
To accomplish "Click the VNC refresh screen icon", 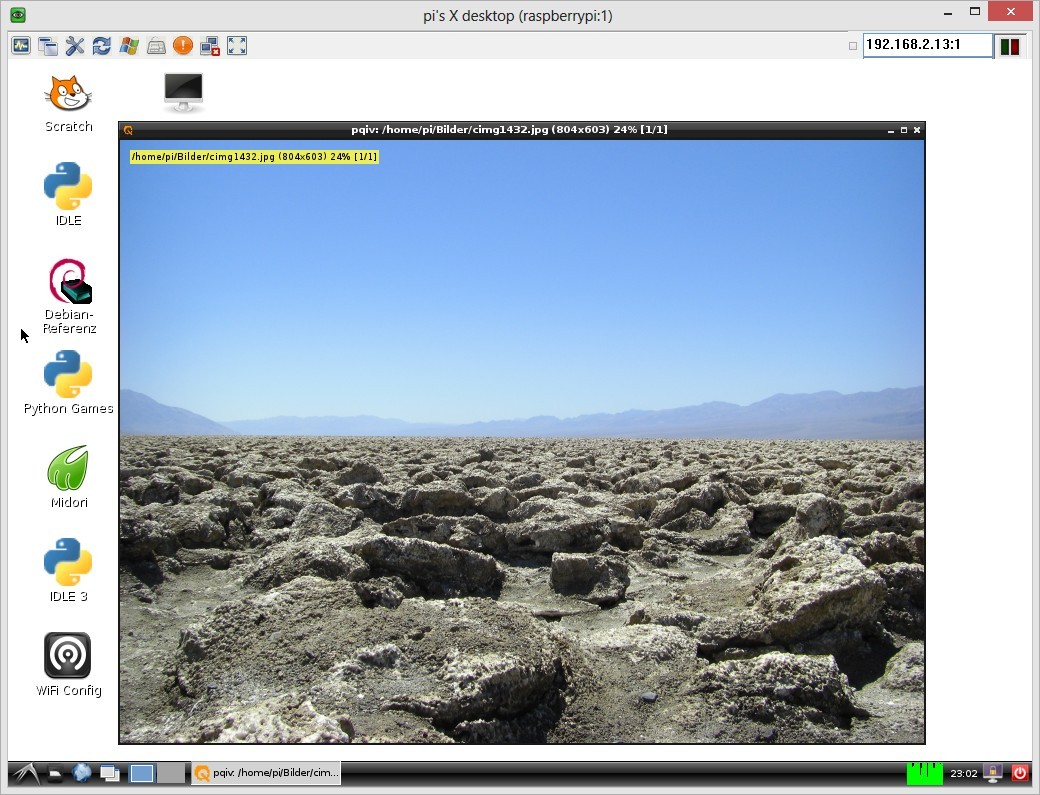I will (102, 46).
